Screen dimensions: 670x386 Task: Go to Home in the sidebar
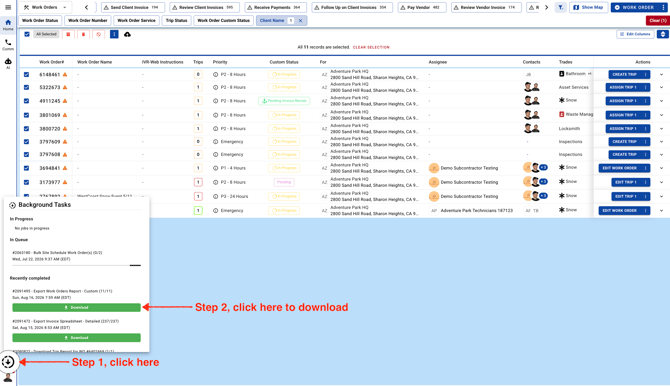(x=8, y=25)
